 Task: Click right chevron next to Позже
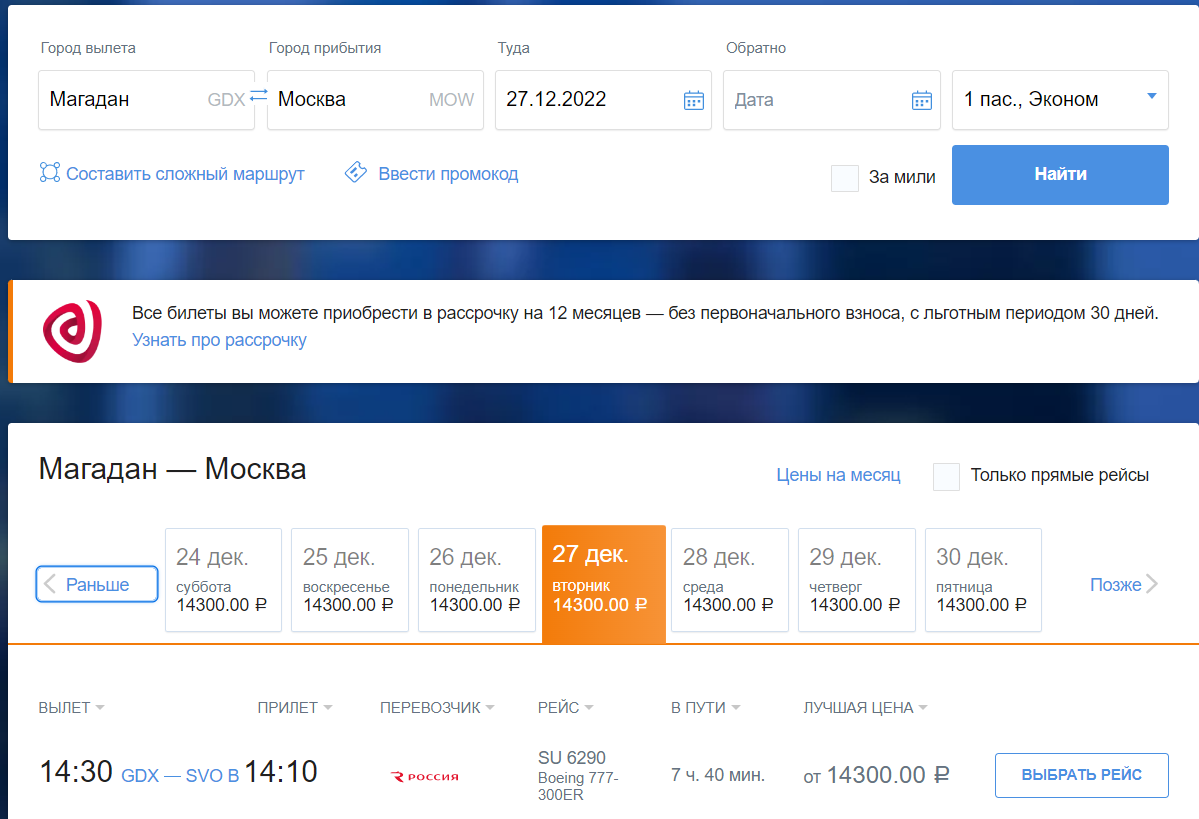pos(1152,584)
